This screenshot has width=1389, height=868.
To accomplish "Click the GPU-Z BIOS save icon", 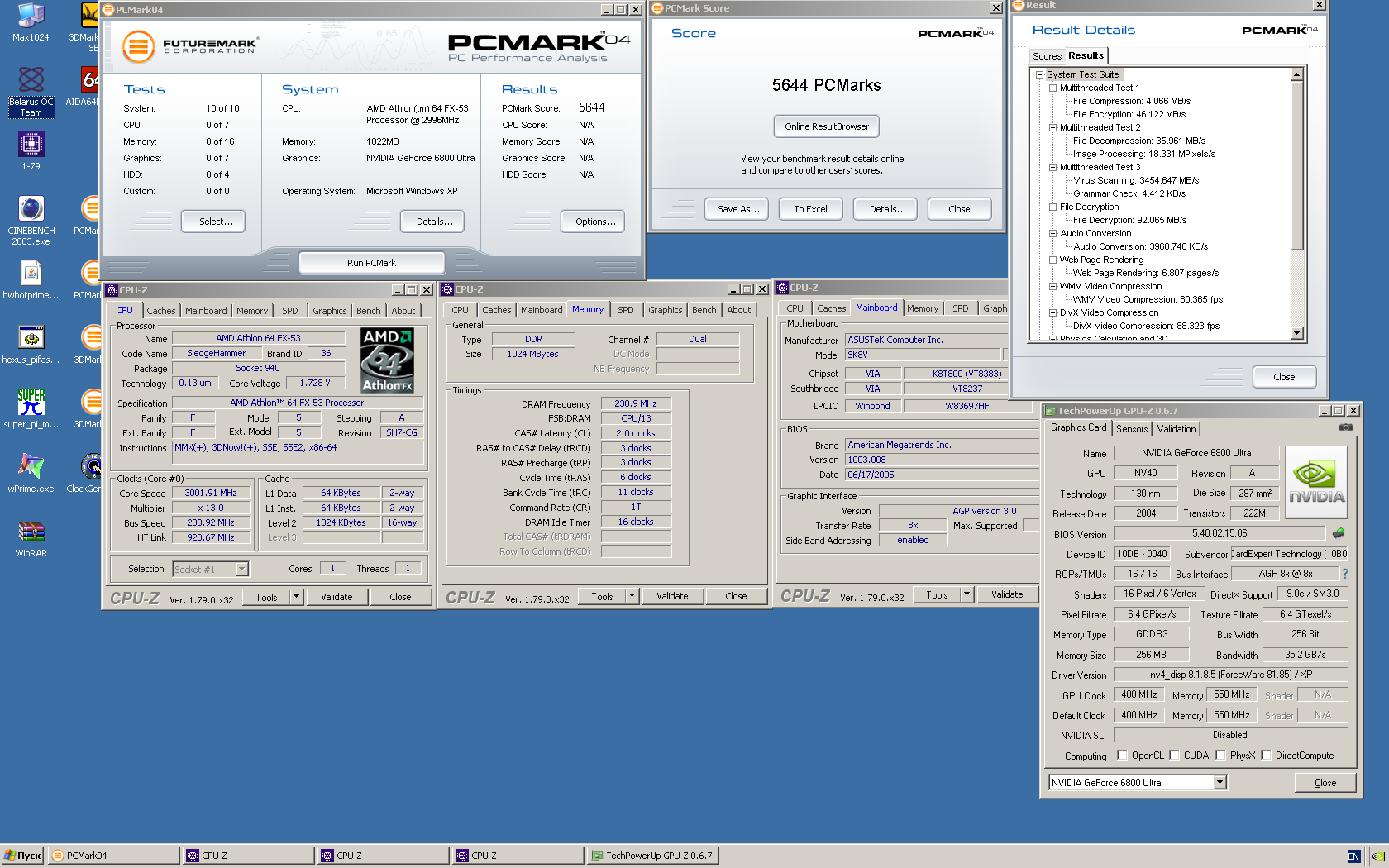I will point(1339,533).
